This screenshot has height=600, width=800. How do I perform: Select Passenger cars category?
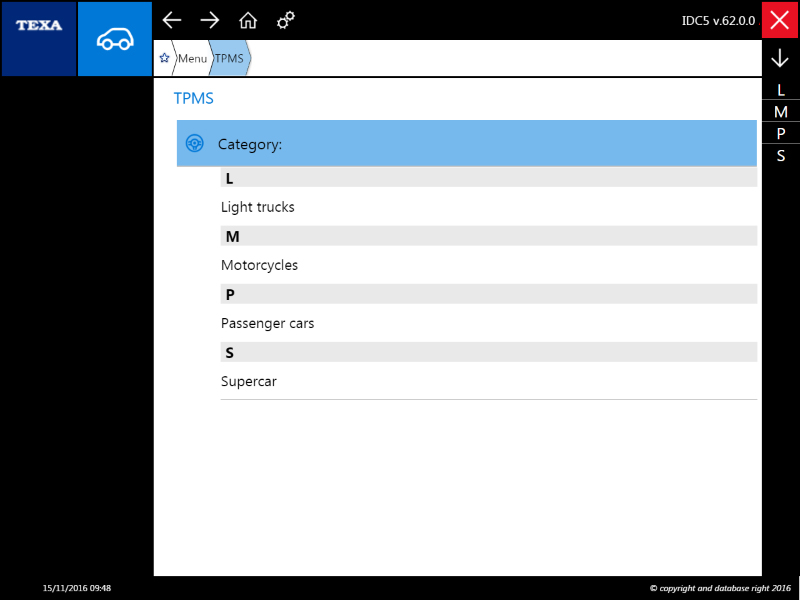pyautogui.click(x=268, y=323)
